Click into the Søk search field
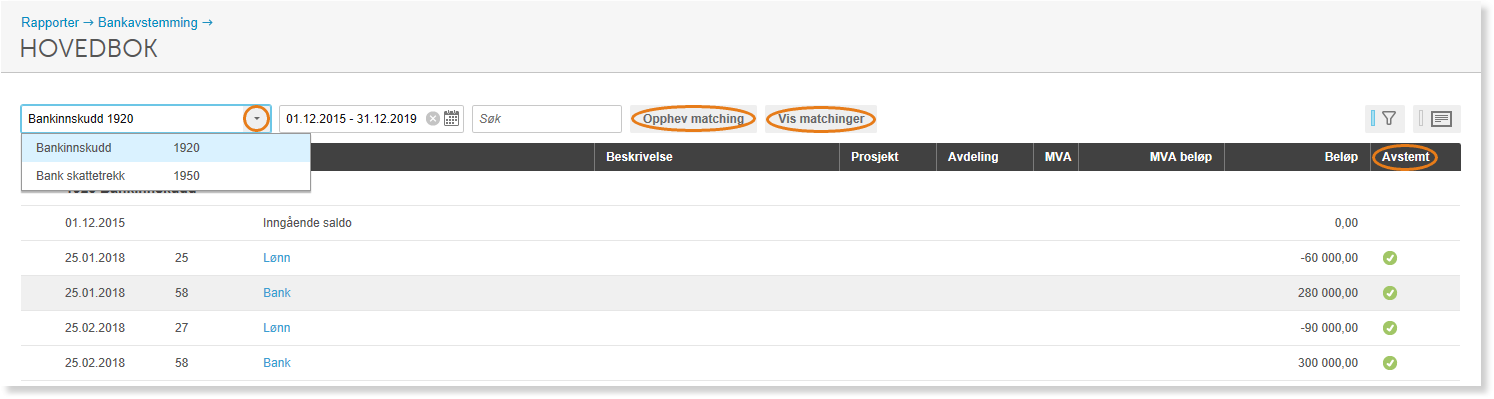The width and height of the screenshot is (1494, 399). pos(547,119)
